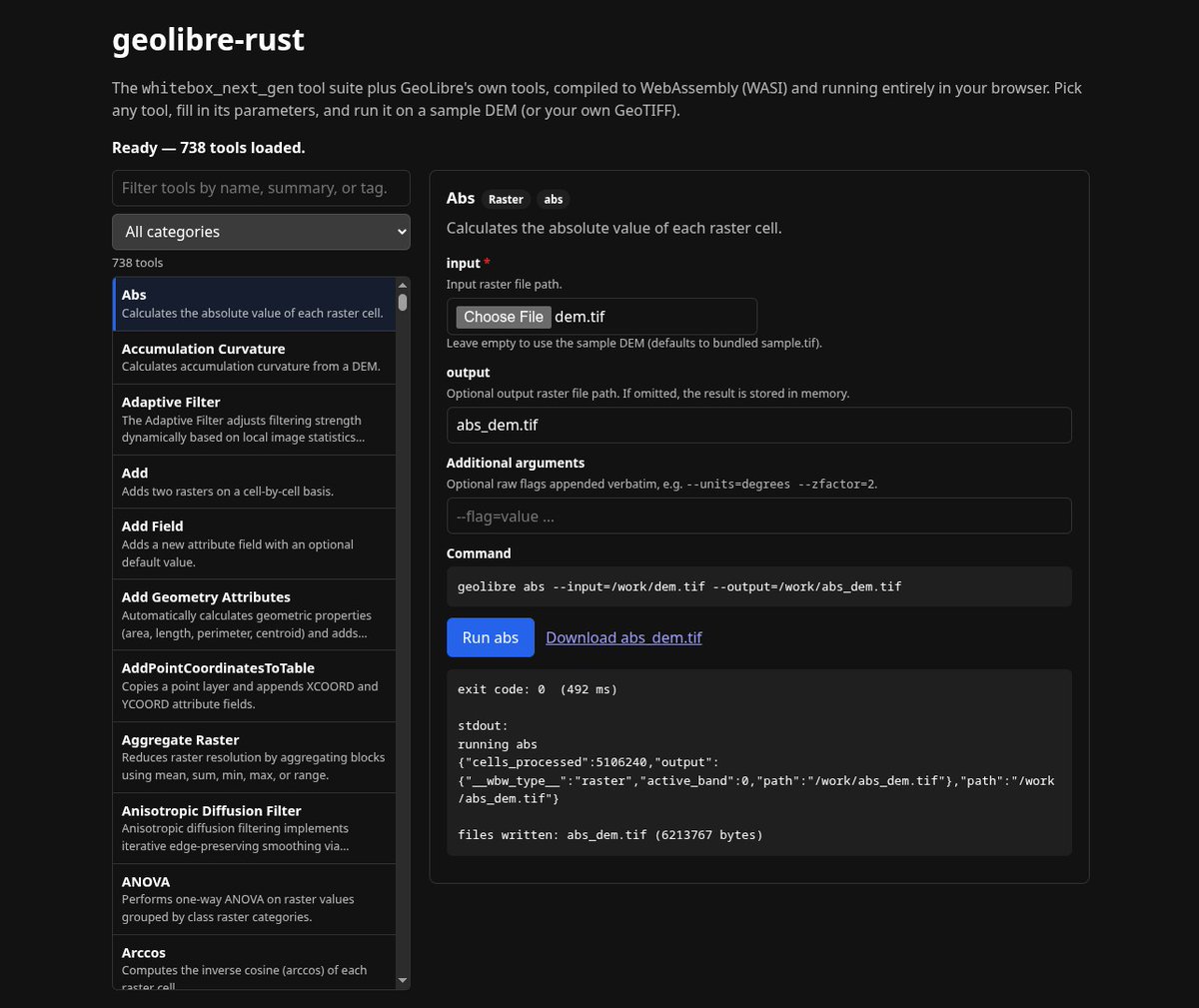
Task: Click the tool list scroll-up arrow
Action: pos(403,285)
